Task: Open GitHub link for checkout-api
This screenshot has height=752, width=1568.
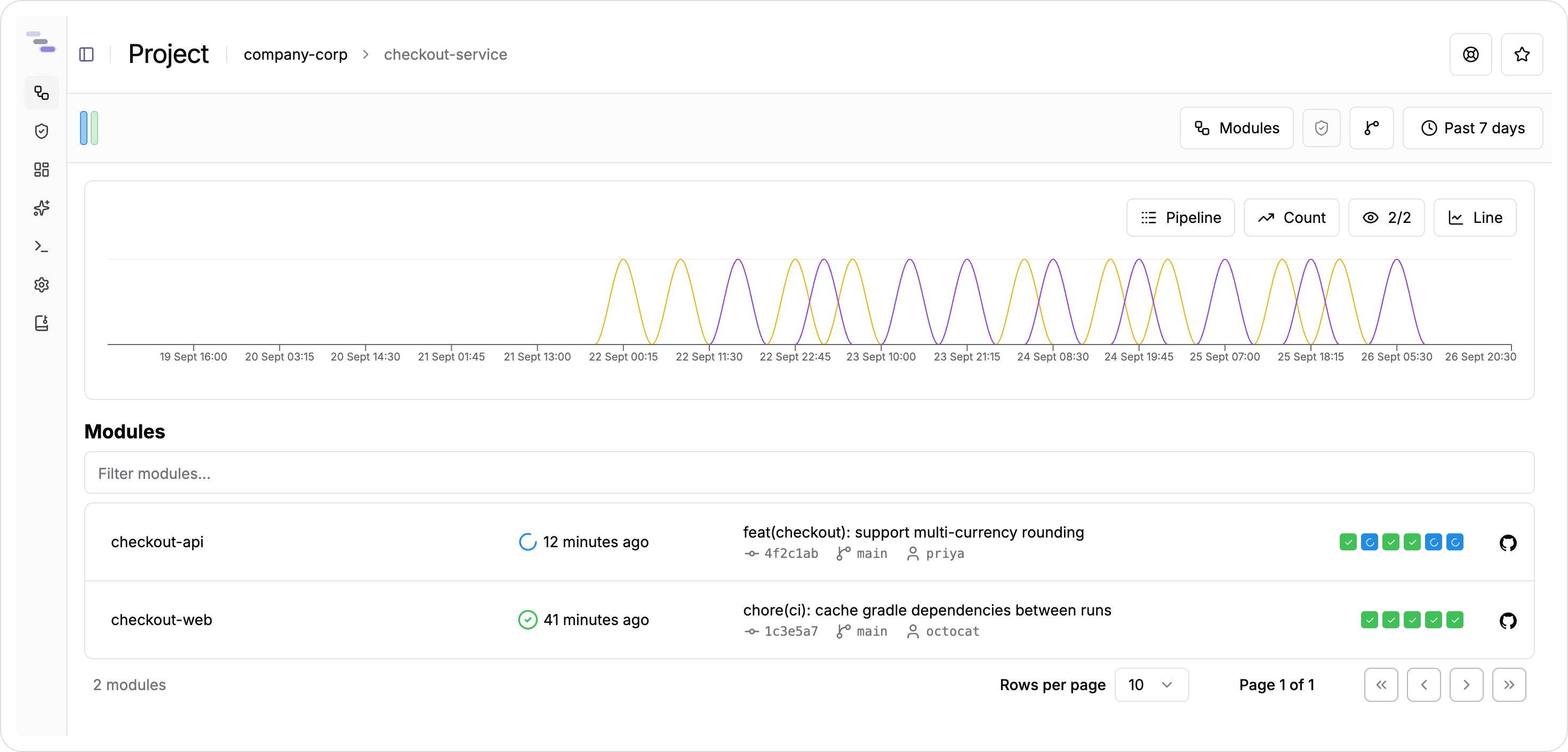Action: coord(1507,542)
